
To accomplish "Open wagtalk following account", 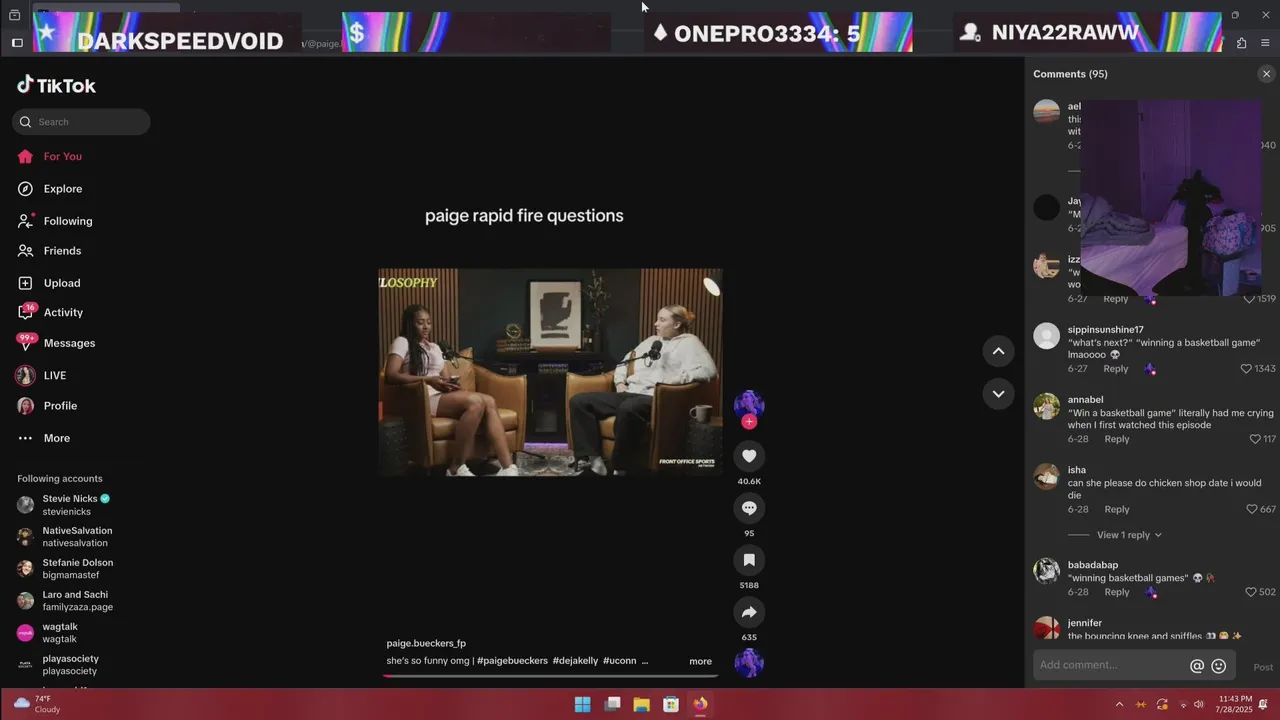I will (60, 633).
